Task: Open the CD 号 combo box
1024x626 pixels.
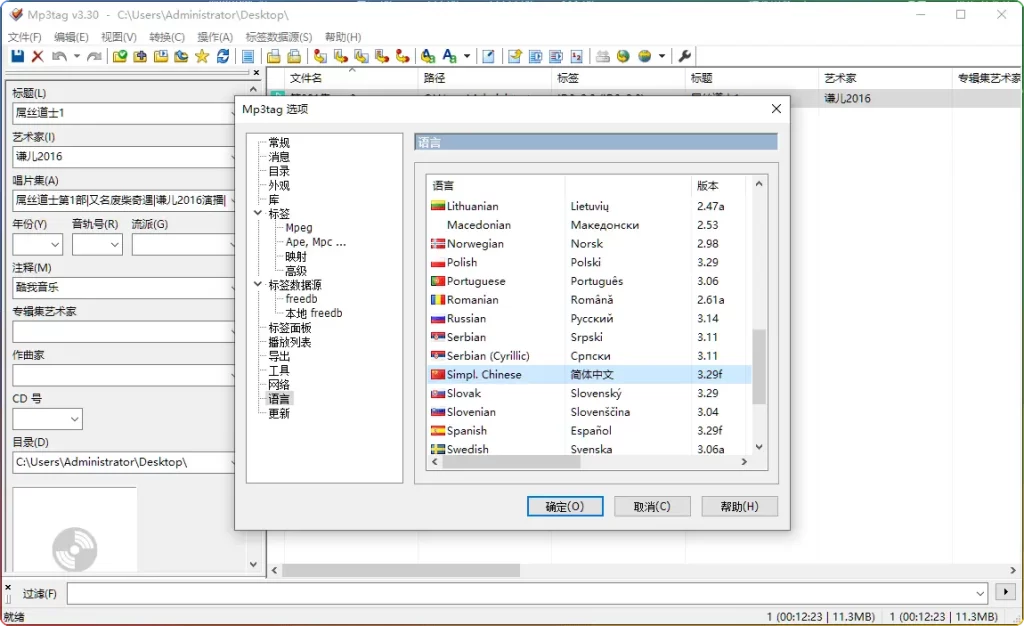Action: [48, 419]
